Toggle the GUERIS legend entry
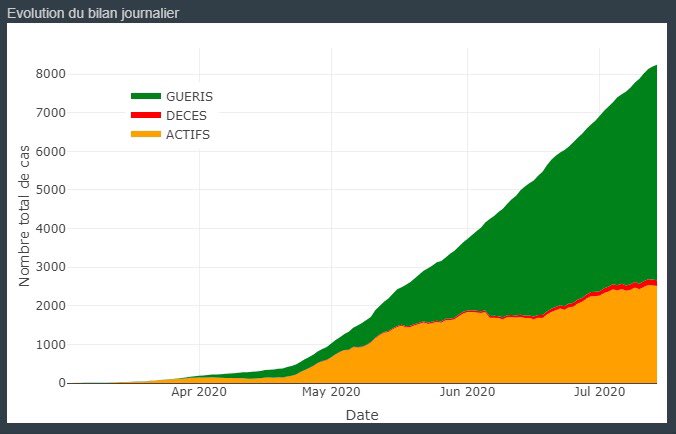The width and height of the screenshot is (676, 434). 172,97
